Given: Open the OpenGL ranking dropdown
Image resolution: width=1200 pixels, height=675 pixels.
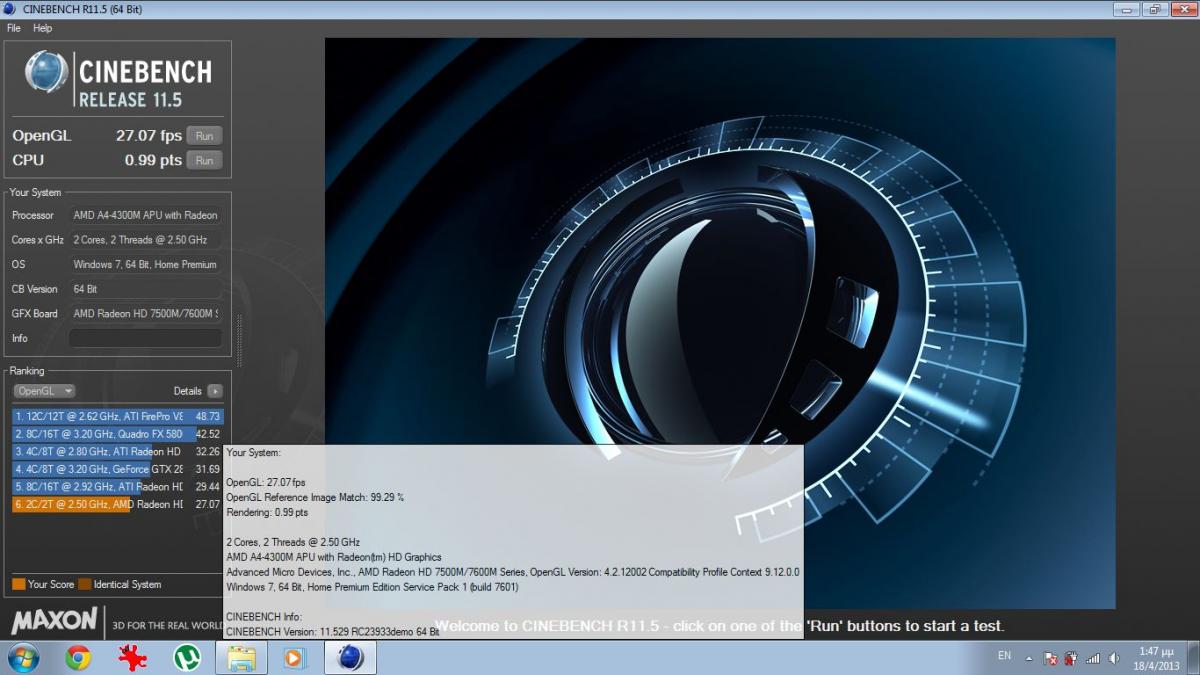Looking at the screenshot, I should [44, 391].
